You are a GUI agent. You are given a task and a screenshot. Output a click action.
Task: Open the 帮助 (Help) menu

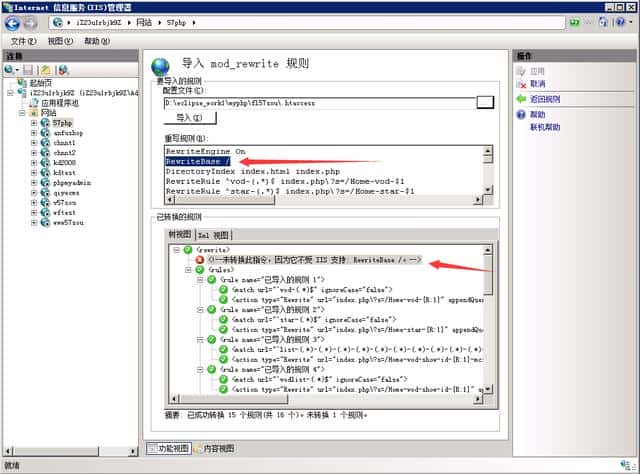tap(97, 41)
